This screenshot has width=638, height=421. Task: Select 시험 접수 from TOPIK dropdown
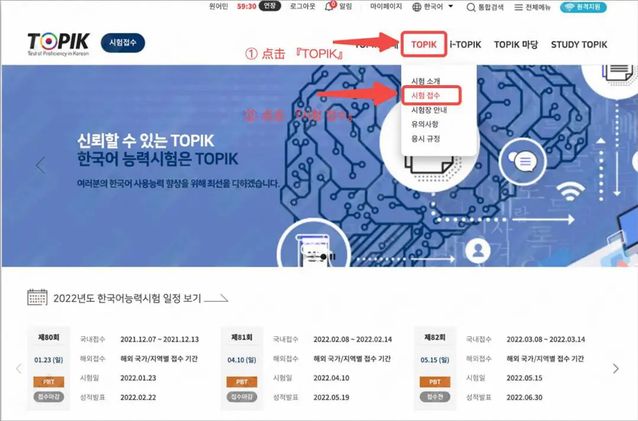pyautogui.click(x=425, y=96)
